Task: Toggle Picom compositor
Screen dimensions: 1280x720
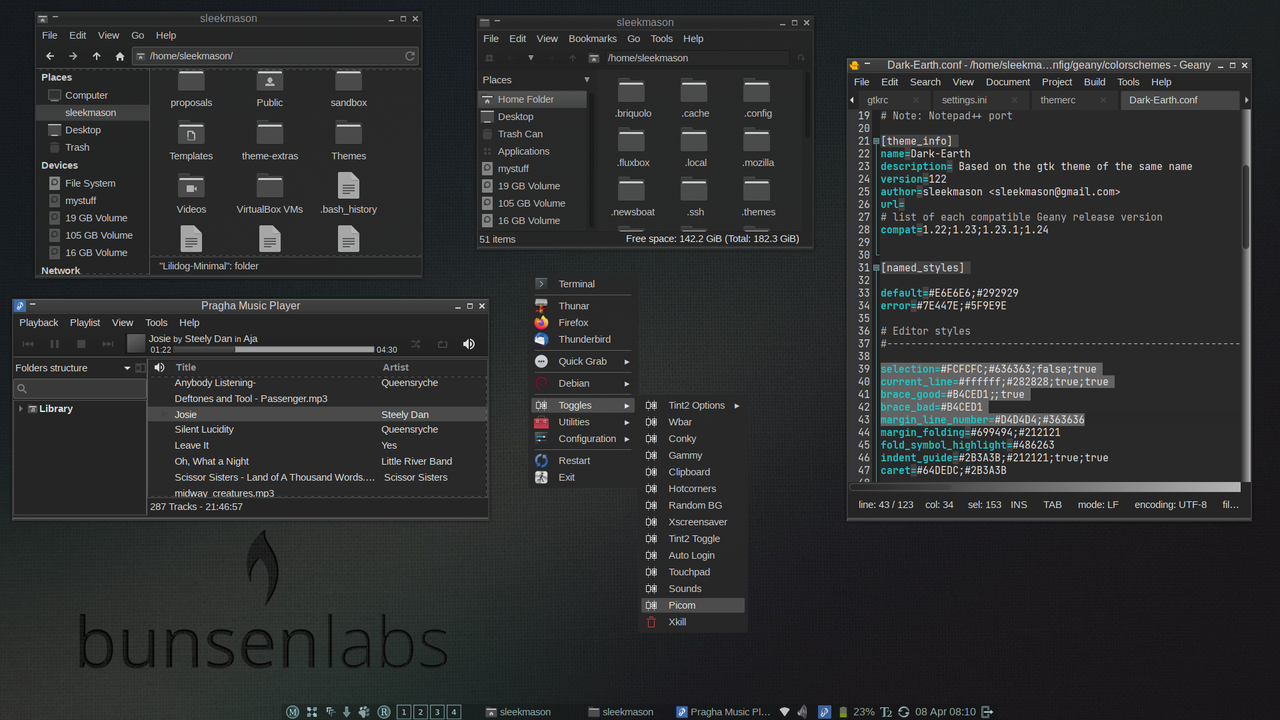Action: [x=693, y=605]
